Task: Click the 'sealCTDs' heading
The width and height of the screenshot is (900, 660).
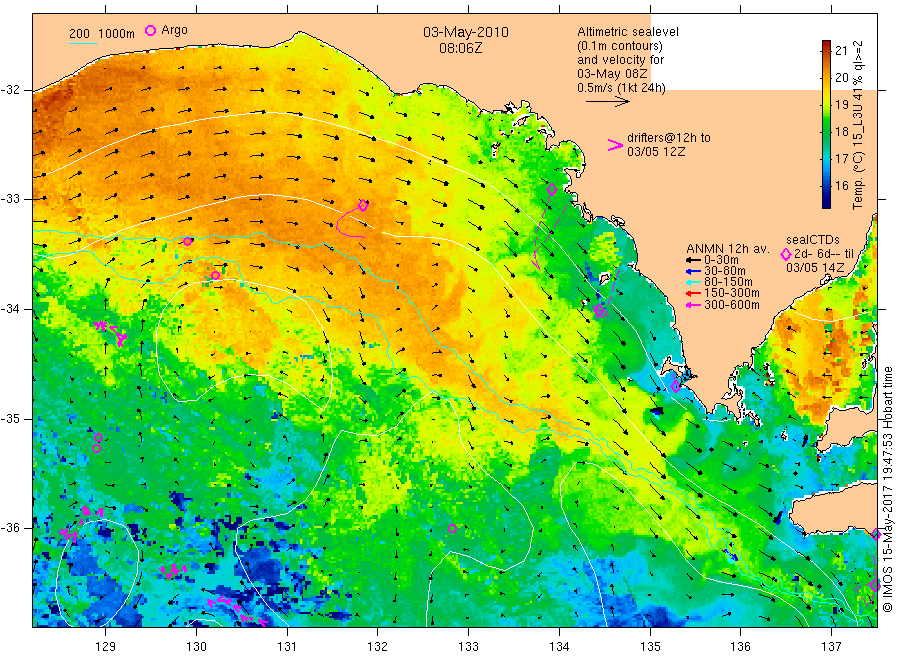Action: point(813,240)
